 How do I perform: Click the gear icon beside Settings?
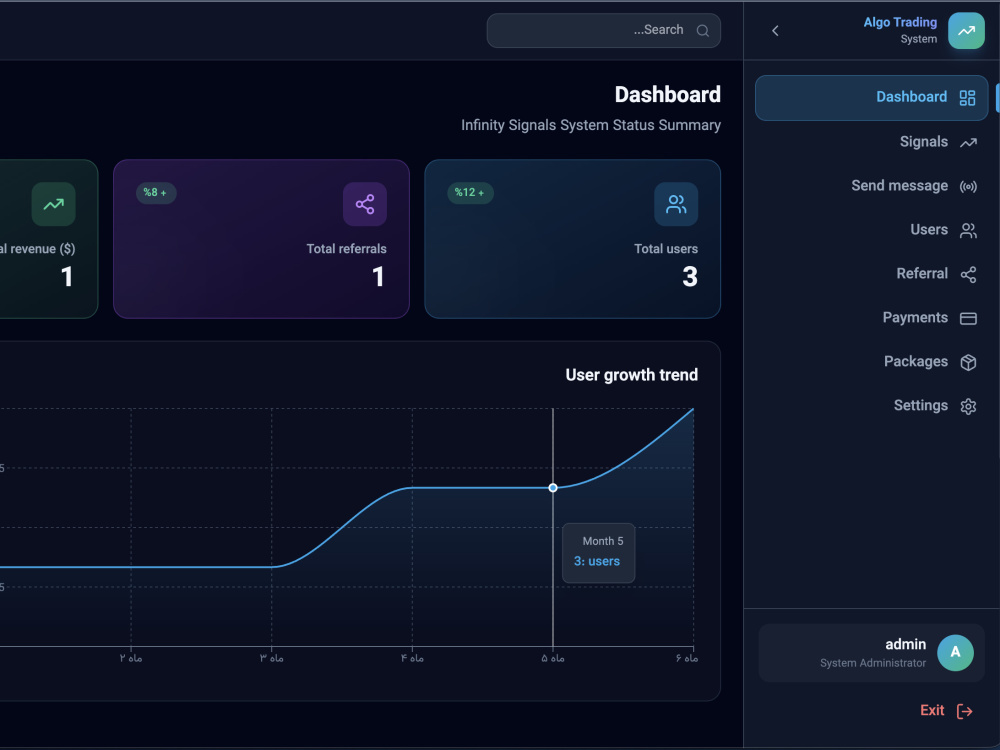click(x=968, y=406)
